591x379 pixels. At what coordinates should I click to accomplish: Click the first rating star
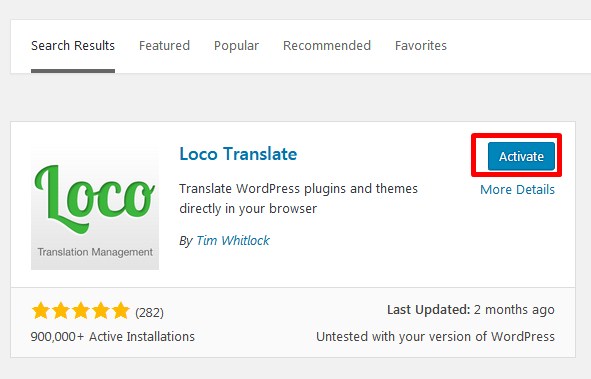(x=41, y=311)
